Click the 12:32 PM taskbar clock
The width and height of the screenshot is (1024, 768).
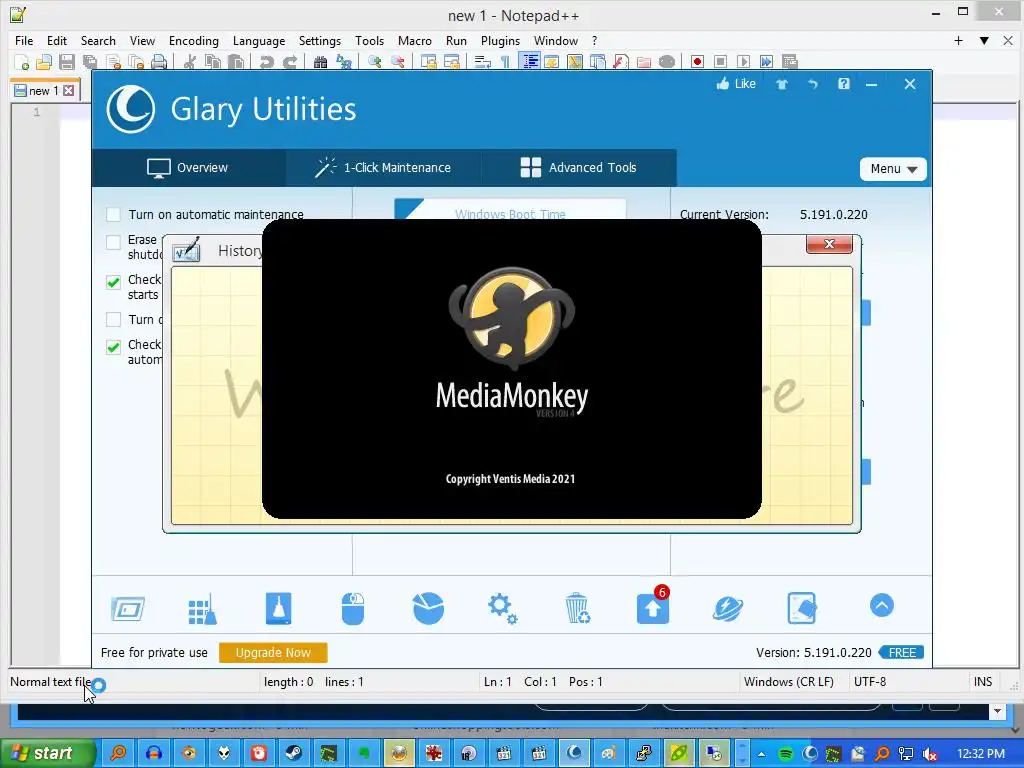pos(981,754)
